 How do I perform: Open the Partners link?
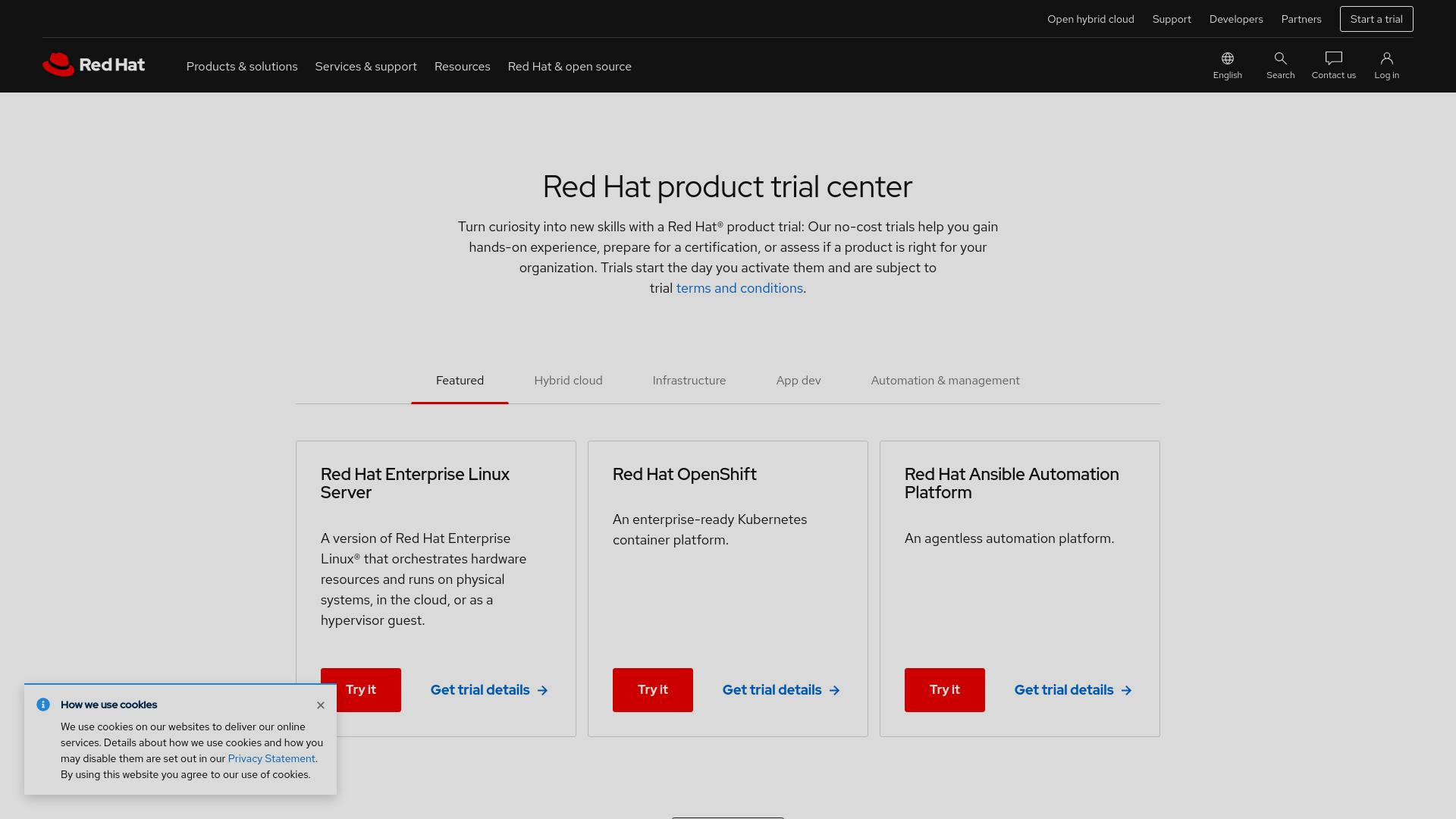(x=1301, y=19)
